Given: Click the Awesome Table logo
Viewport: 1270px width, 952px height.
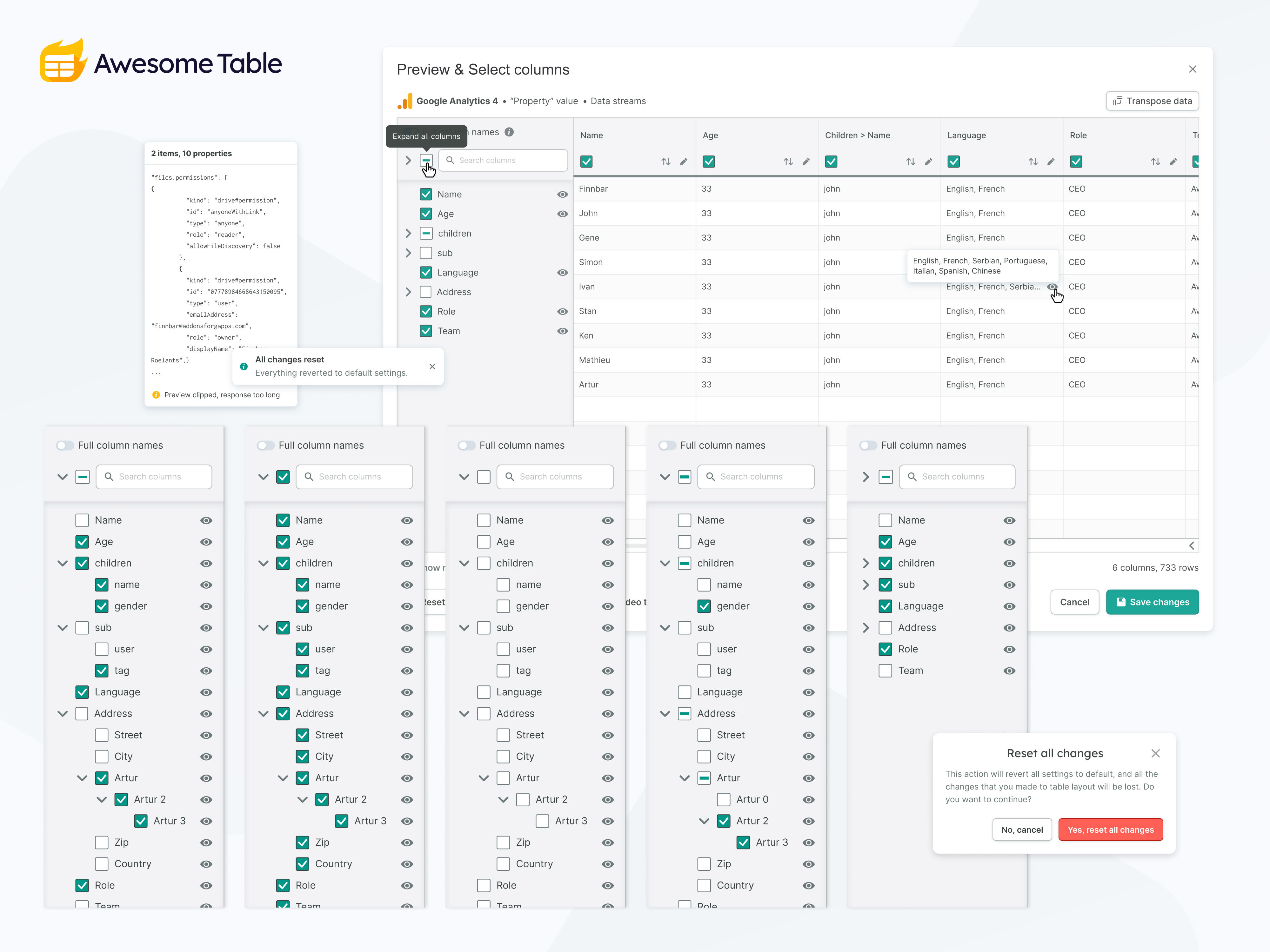Looking at the screenshot, I should coord(161,61).
